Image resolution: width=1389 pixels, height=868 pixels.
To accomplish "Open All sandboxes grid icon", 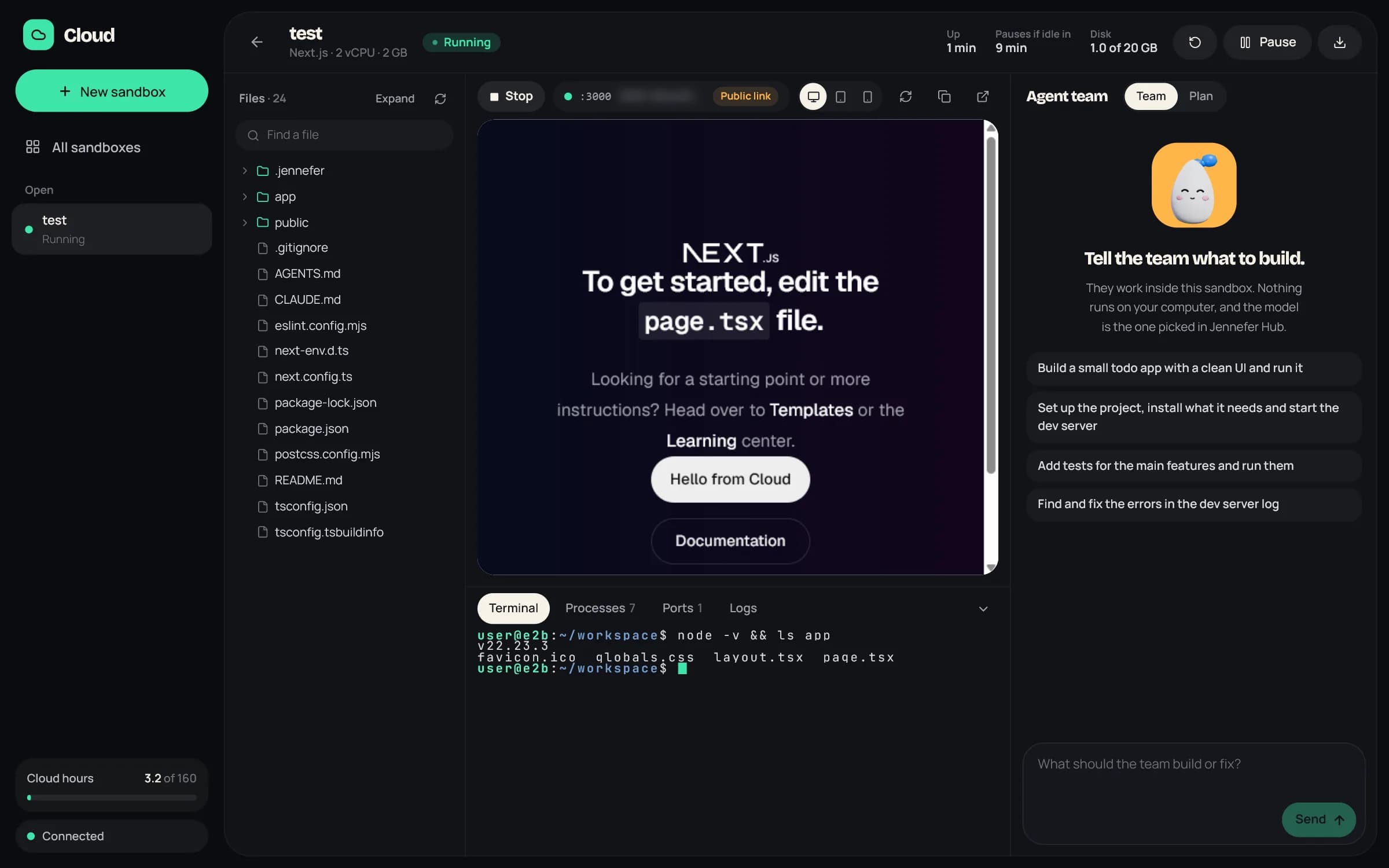I will (32, 147).
